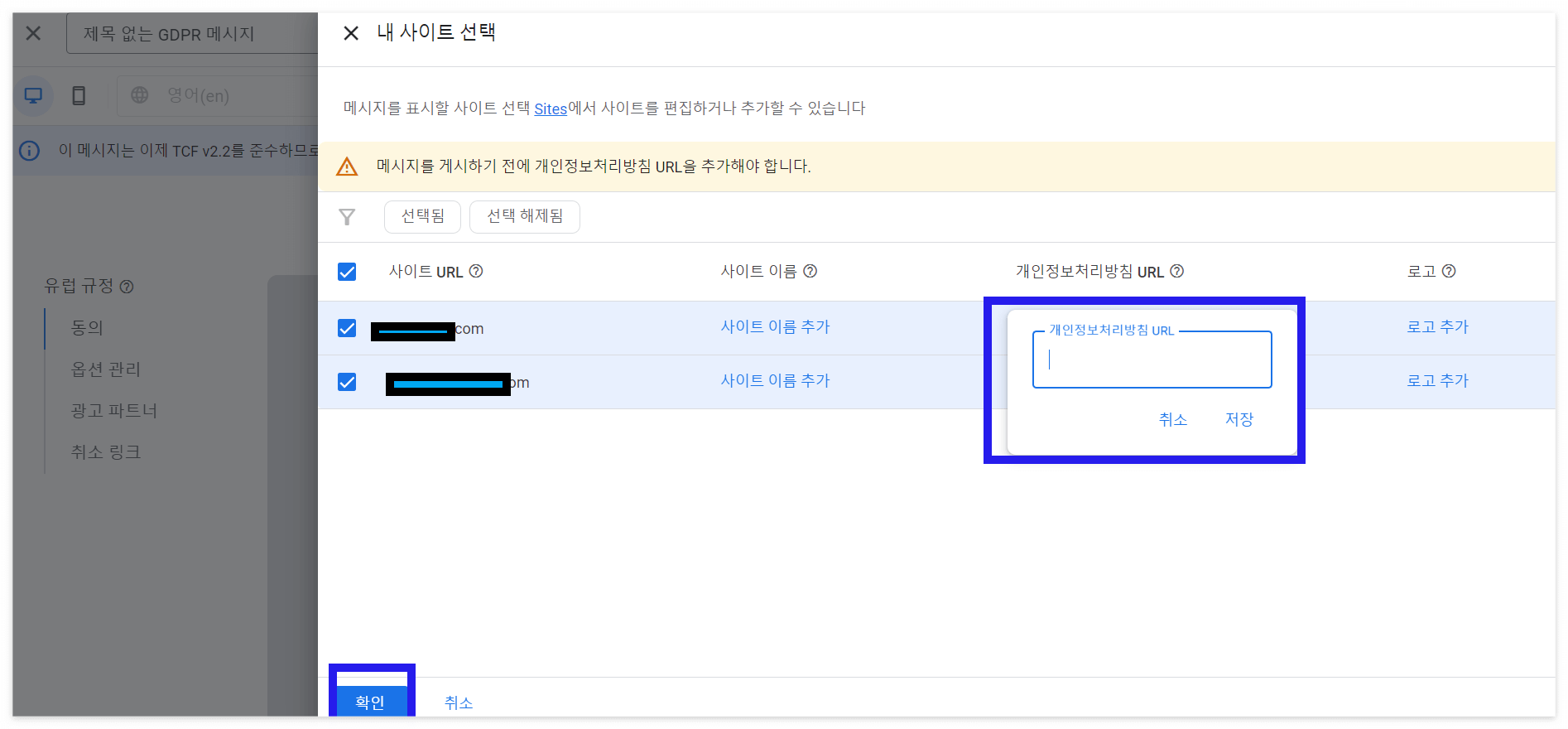Add site name for first site row
The width and height of the screenshot is (1568, 729).
[775, 326]
